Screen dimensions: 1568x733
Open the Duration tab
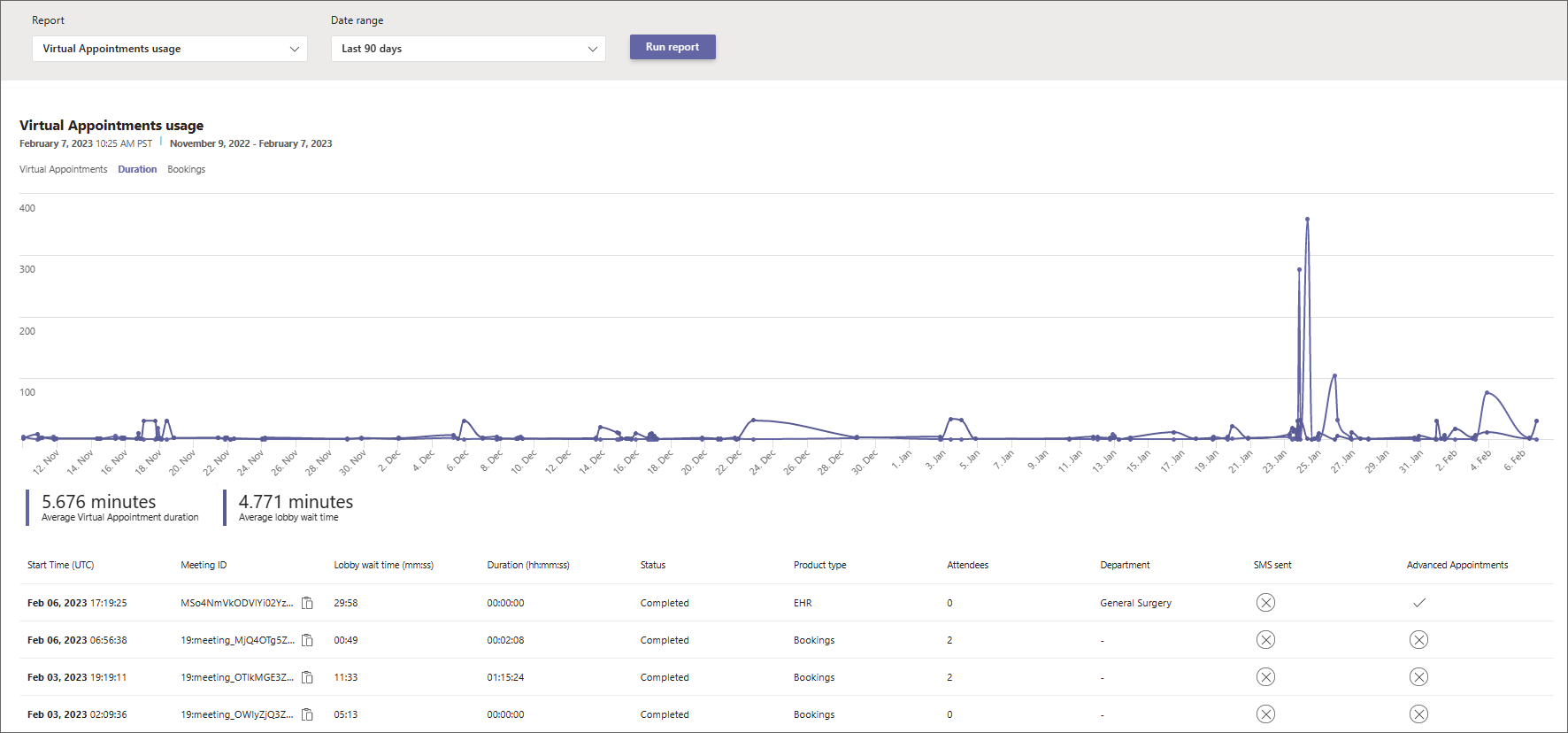coord(137,169)
